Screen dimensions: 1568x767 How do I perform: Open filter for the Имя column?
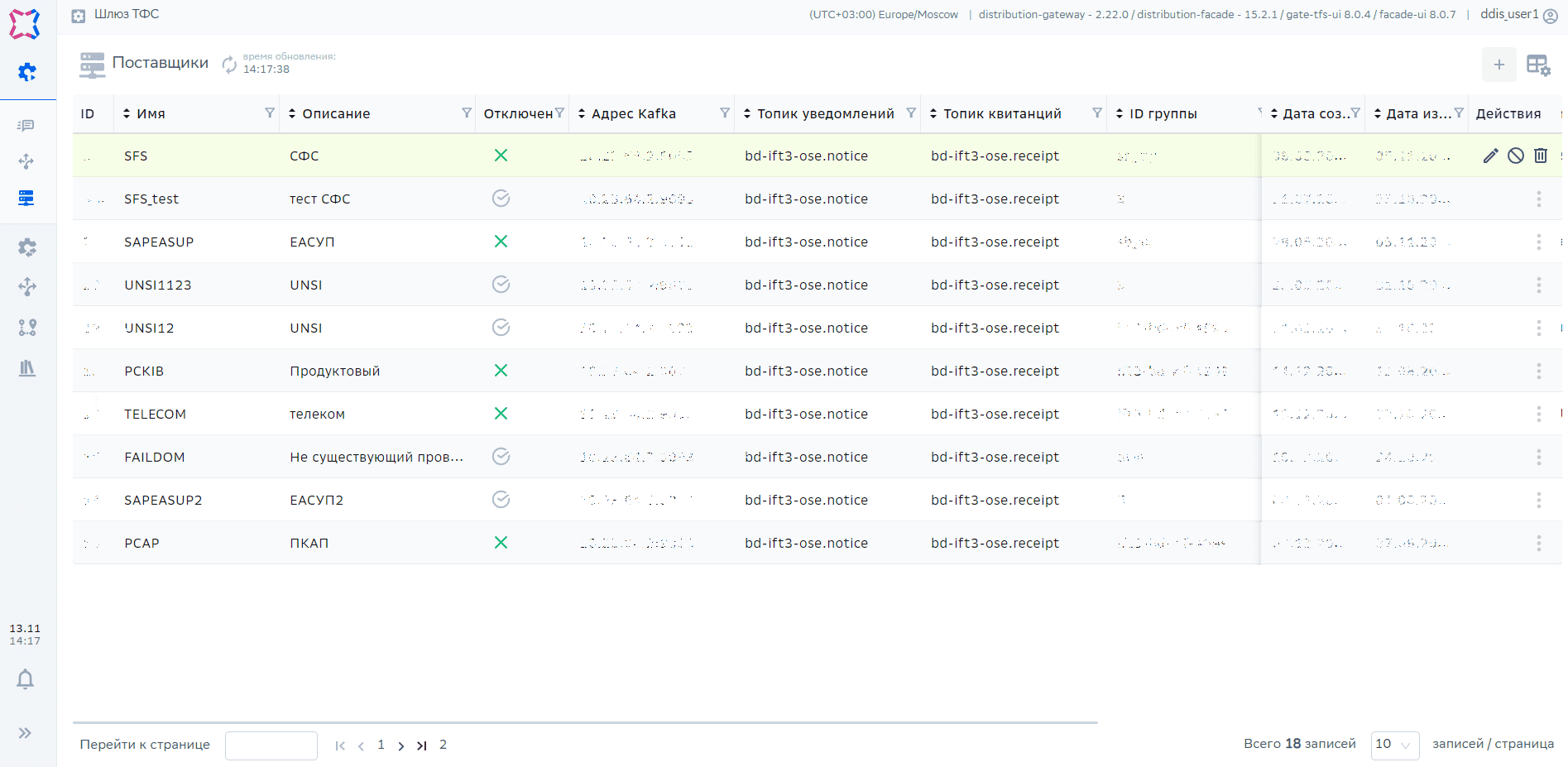(270, 113)
